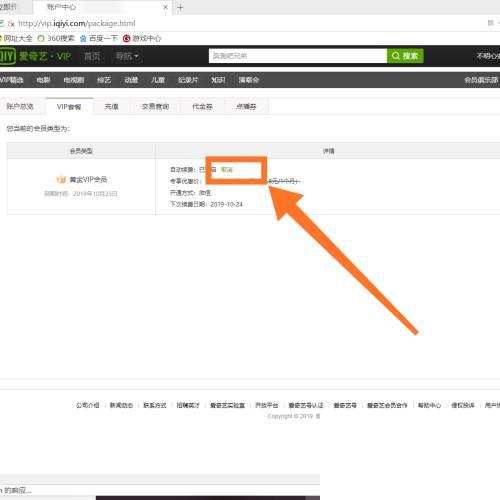Click the 游戏中心 bookmark red icon
The height and width of the screenshot is (500, 500).
126,39
